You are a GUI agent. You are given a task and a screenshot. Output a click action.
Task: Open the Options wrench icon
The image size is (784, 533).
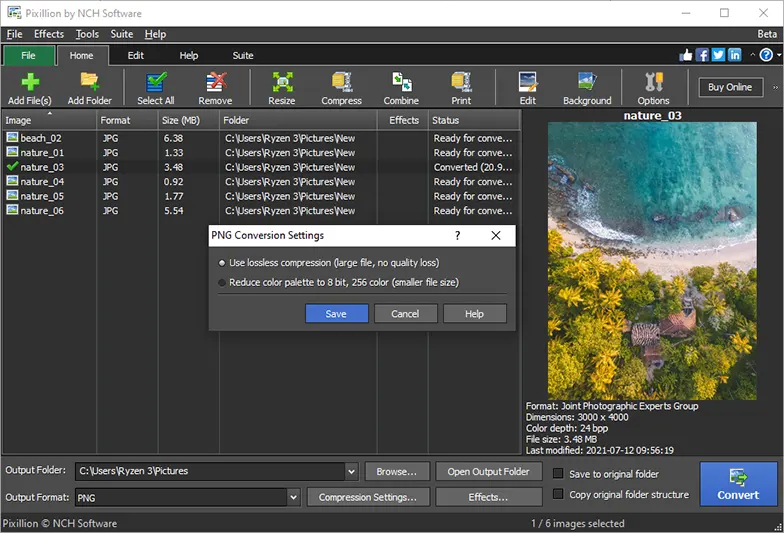pyautogui.click(x=653, y=82)
